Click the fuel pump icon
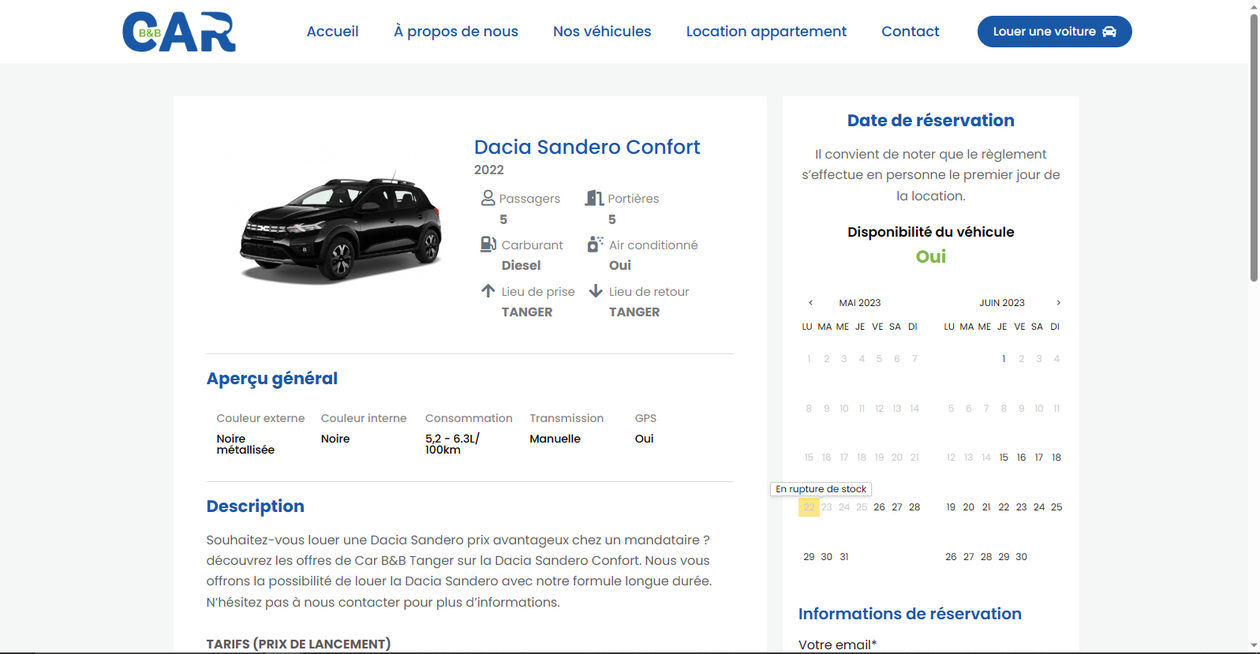 pyautogui.click(x=488, y=244)
